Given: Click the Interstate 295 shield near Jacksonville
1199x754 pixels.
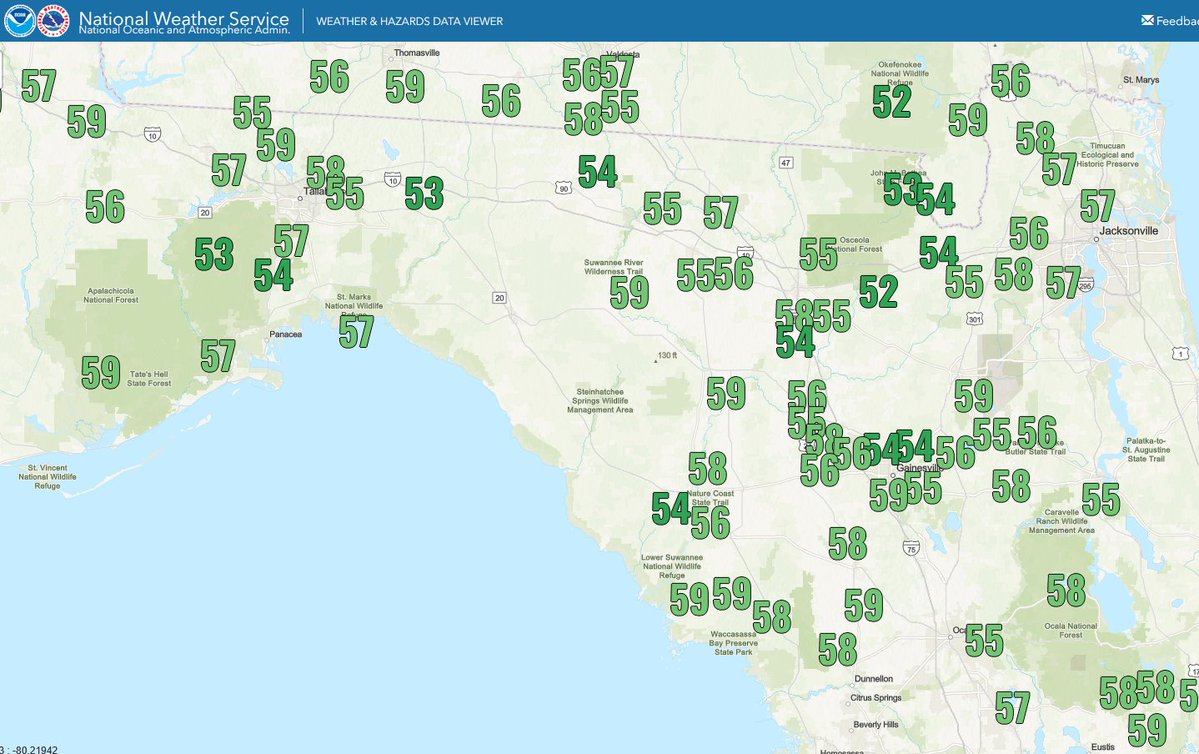Looking at the screenshot, I should (x=1085, y=284).
